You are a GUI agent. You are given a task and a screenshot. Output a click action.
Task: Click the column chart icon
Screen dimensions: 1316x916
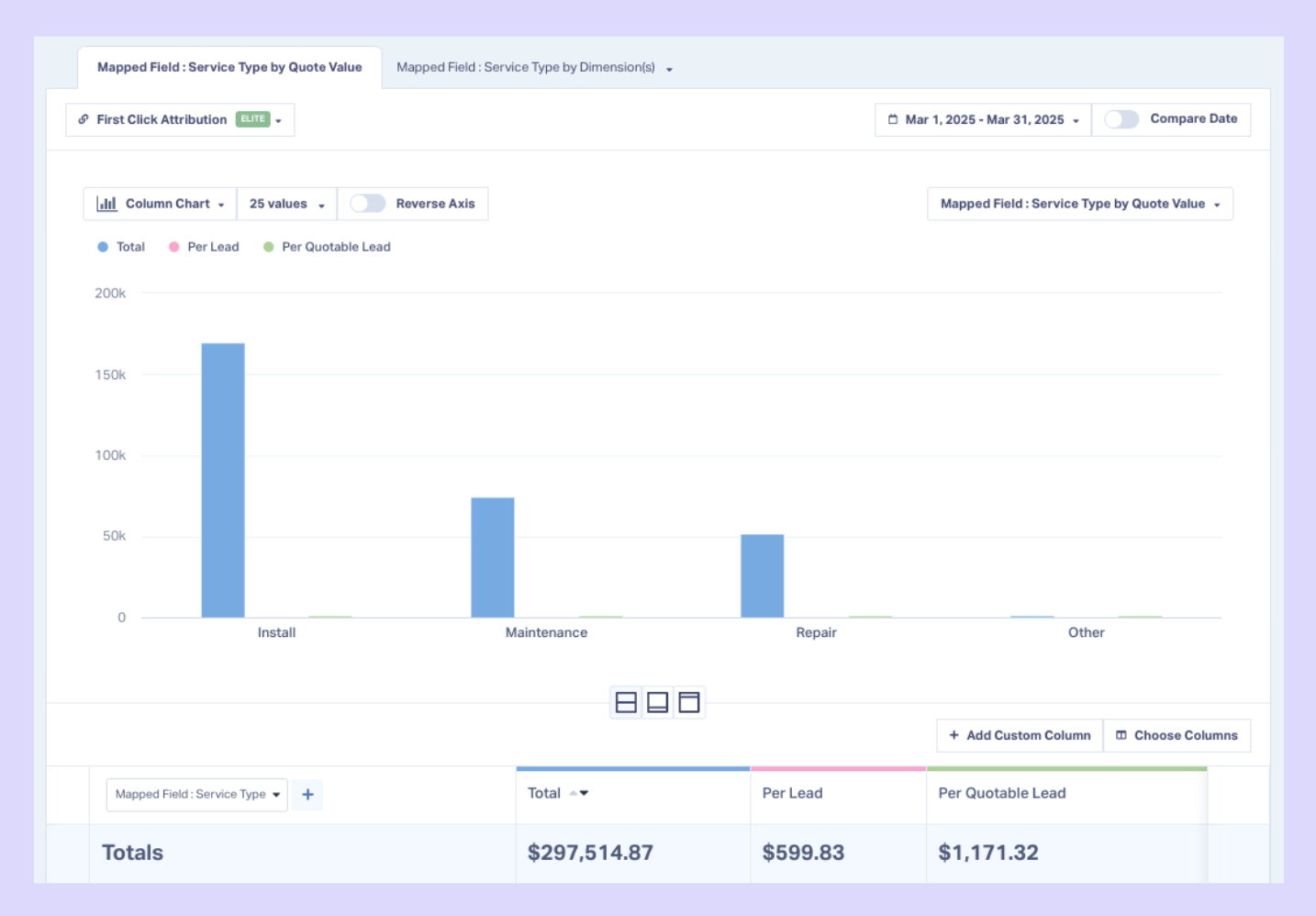106,204
